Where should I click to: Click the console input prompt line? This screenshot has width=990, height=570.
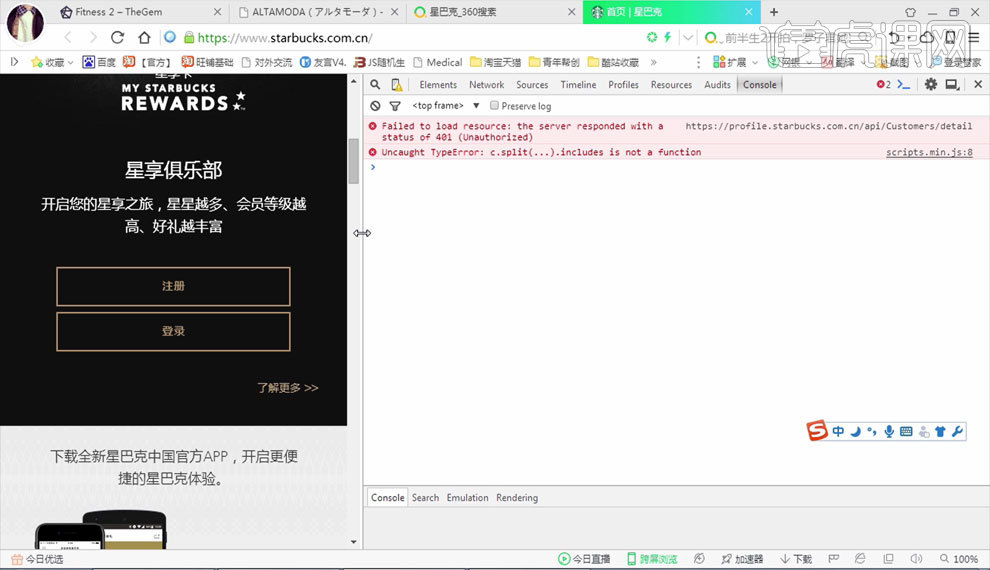pyautogui.click(x=676, y=167)
